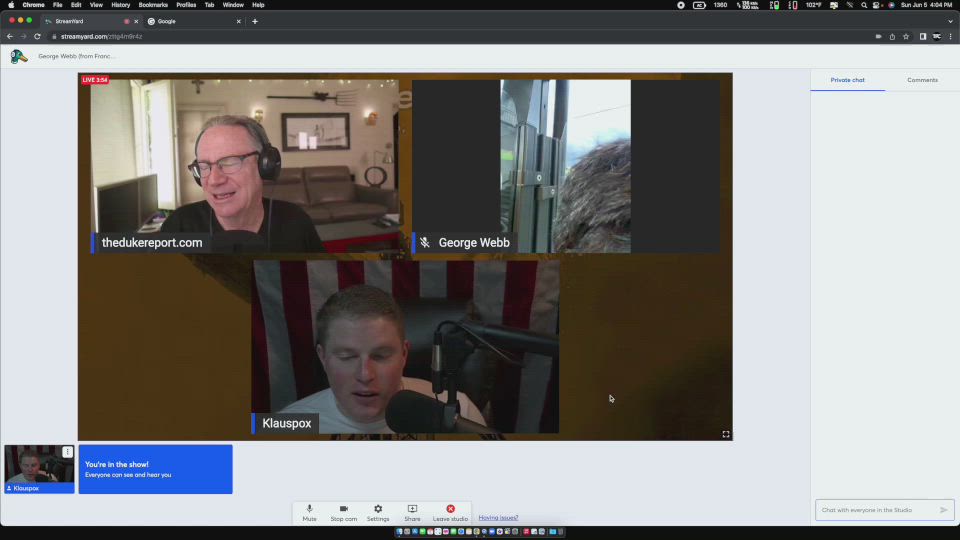Click the studio chat input field
The width and height of the screenshot is (960, 540).
coord(875,510)
